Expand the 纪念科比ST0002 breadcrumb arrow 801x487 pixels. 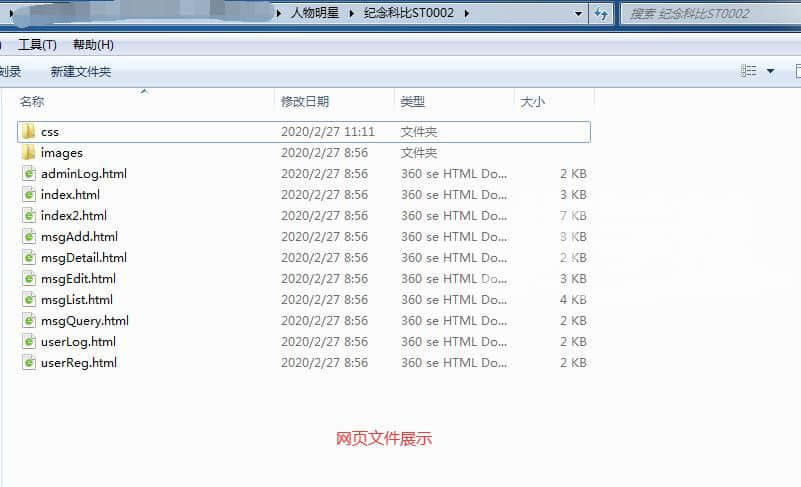[x=467, y=14]
